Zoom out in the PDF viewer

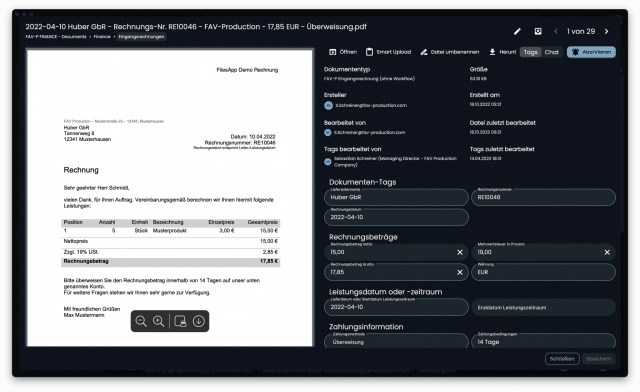141,321
